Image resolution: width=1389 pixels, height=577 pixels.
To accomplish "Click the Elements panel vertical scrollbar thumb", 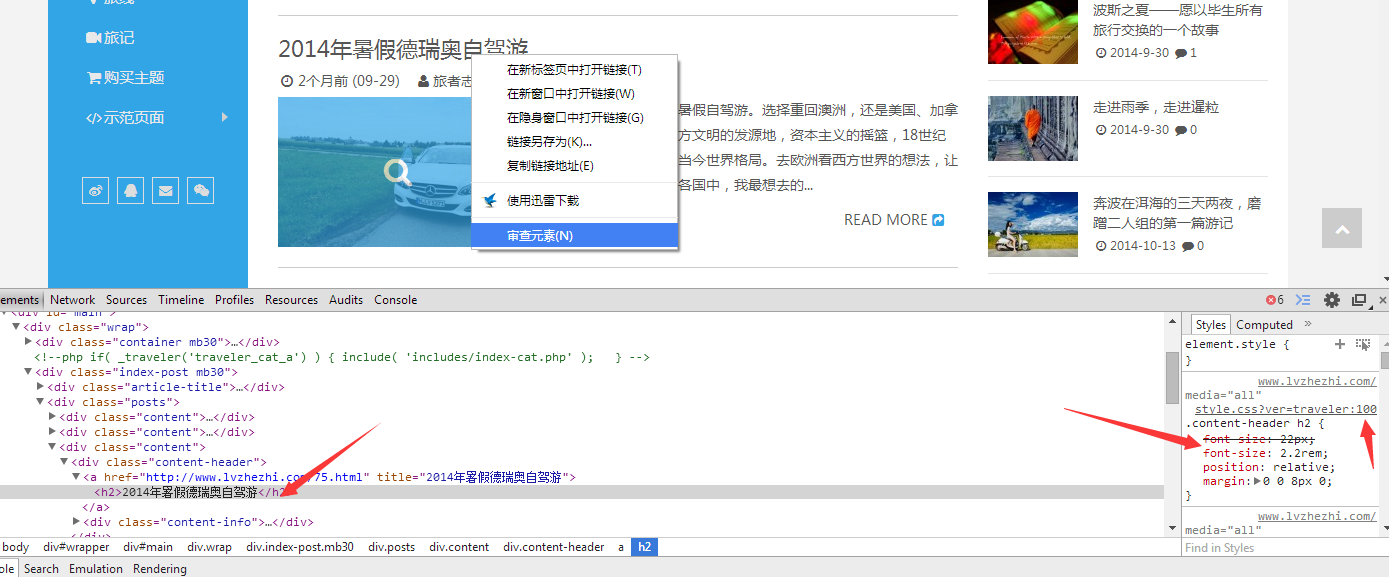I will click(x=1172, y=377).
